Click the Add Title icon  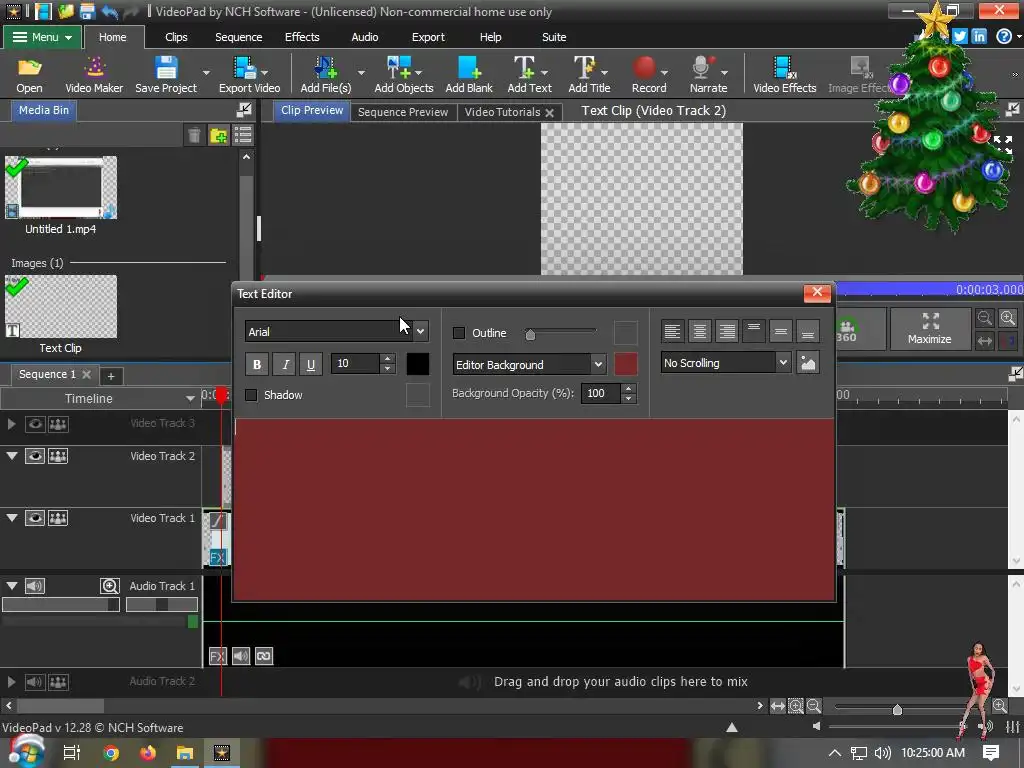pyautogui.click(x=589, y=74)
